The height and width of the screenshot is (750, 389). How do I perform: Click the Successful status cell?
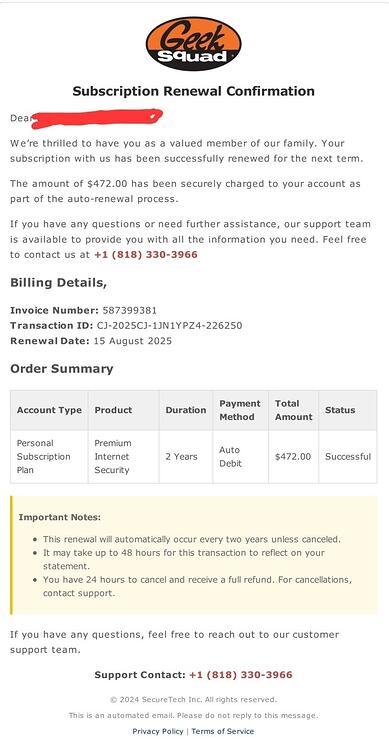point(348,457)
